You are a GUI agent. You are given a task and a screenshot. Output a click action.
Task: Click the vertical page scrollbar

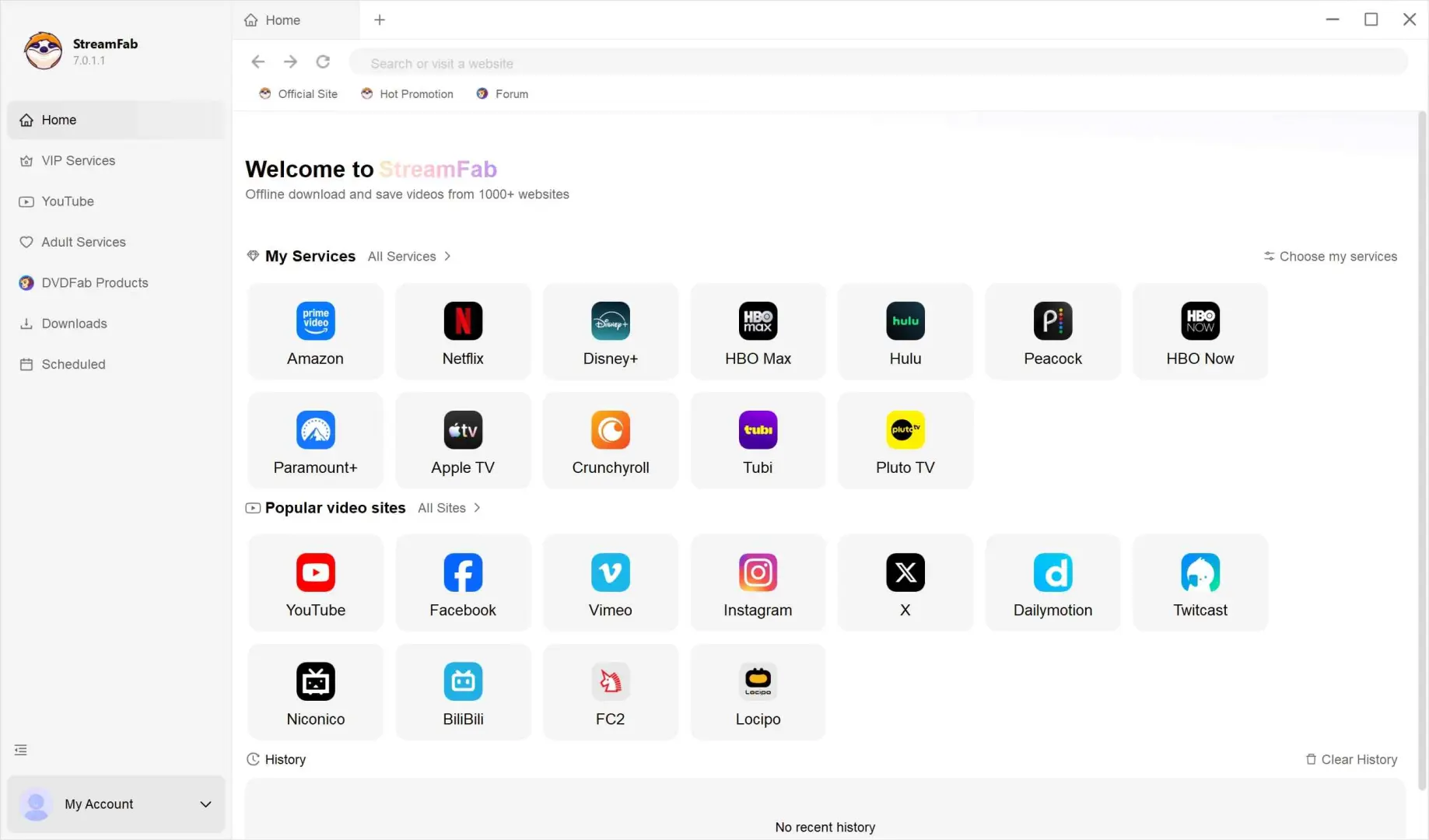click(1422, 451)
